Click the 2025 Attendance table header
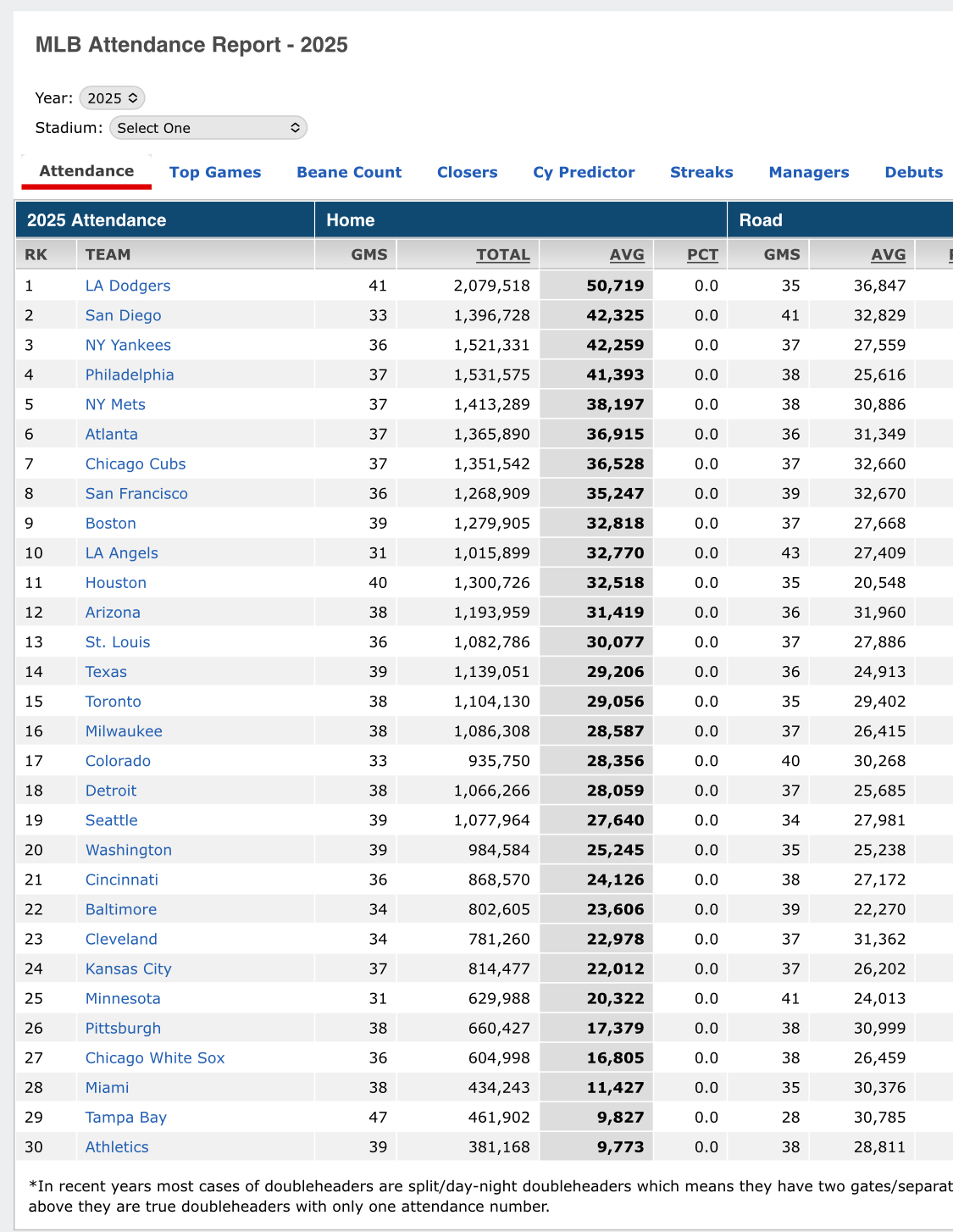Screen dimensions: 953x1232 pos(97,220)
